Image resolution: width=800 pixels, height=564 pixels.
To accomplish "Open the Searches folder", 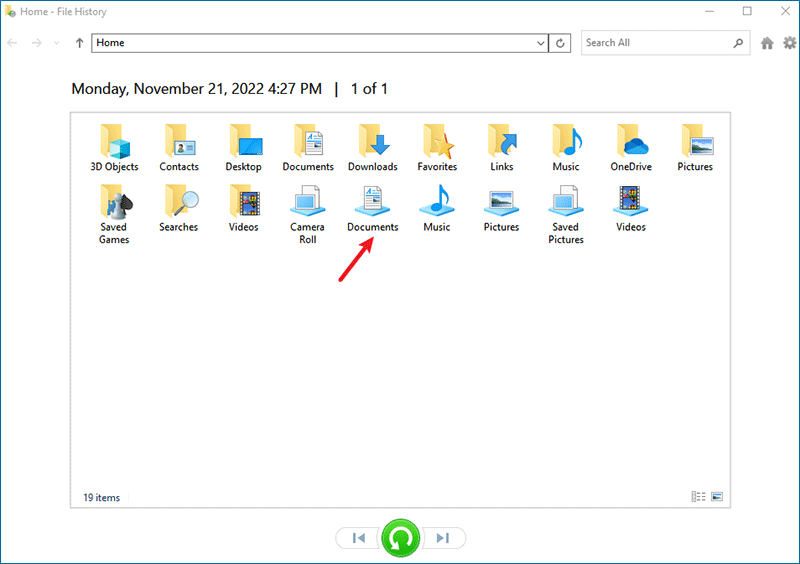I will [179, 208].
